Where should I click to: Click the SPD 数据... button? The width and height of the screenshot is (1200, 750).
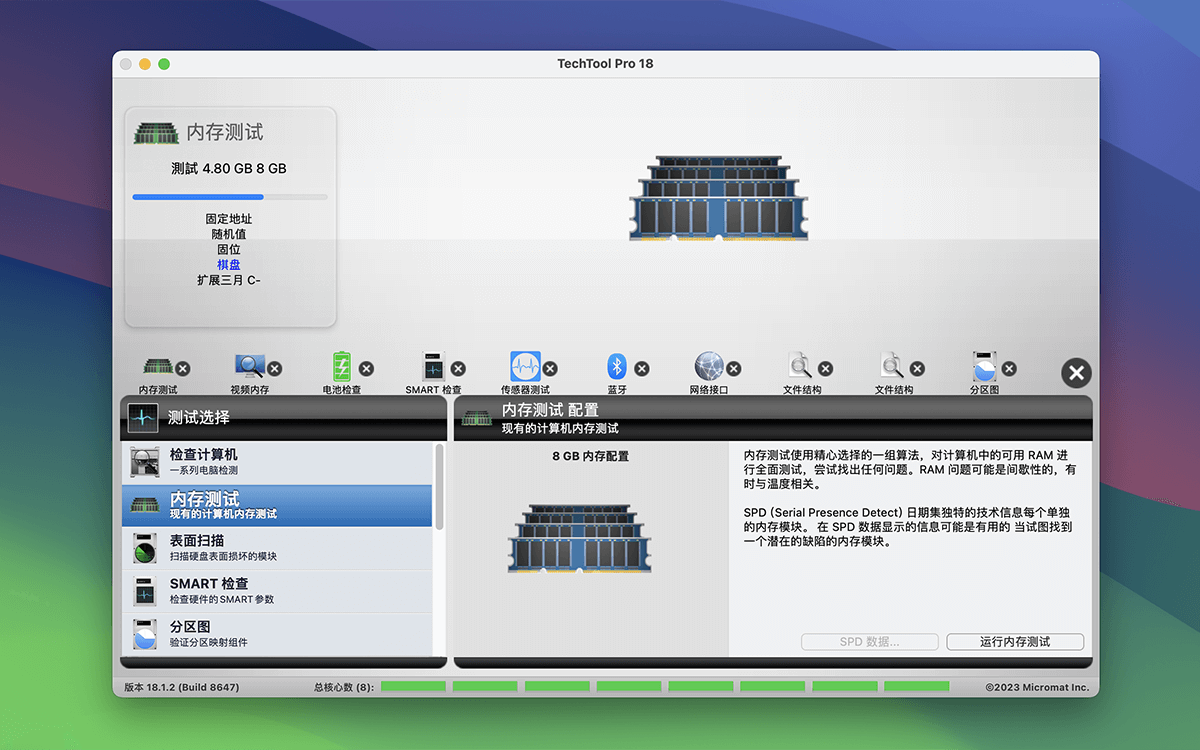[870, 642]
